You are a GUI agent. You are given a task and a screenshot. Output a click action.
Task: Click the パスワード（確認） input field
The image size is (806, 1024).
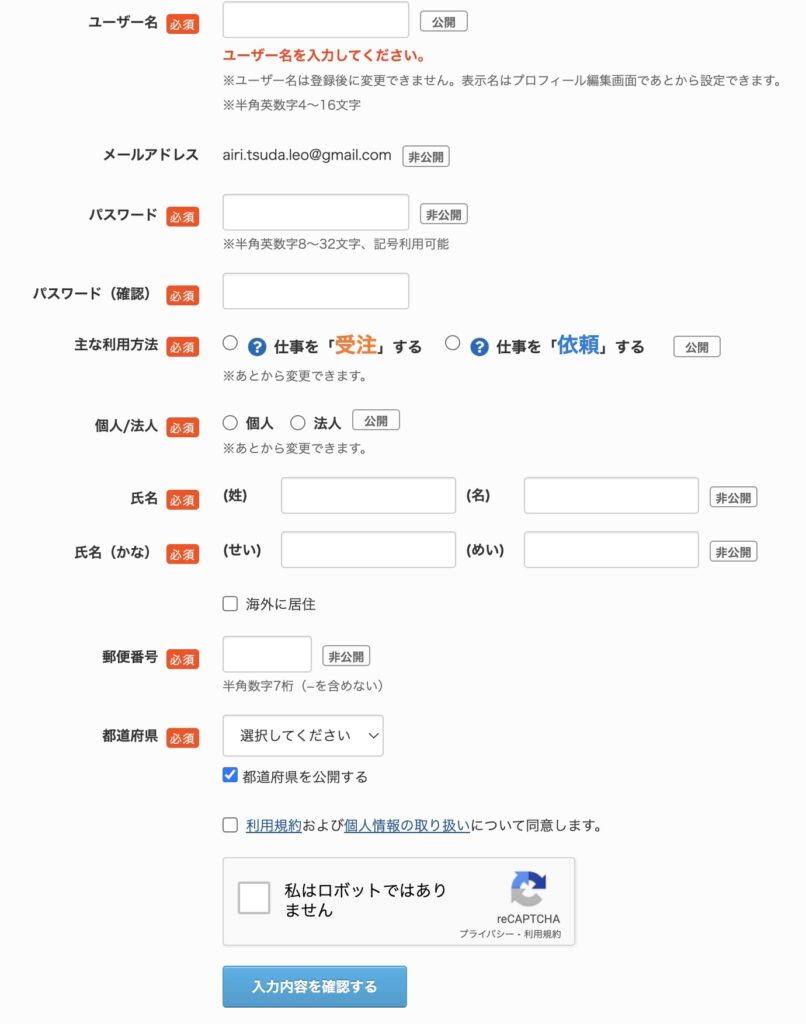point(315,291)
